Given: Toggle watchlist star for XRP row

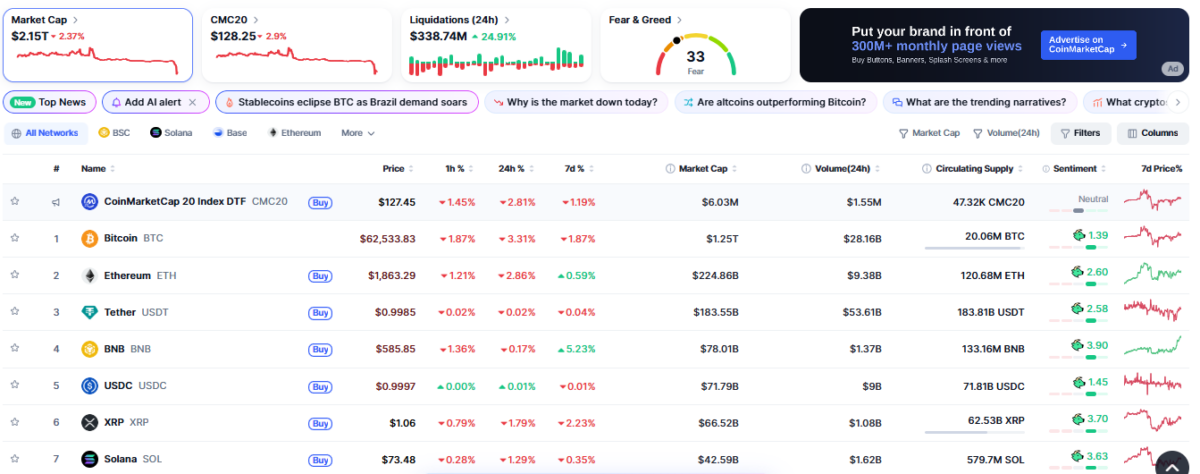Looking at the screenshot, I should pyautogui.click(x=15, y=422).
